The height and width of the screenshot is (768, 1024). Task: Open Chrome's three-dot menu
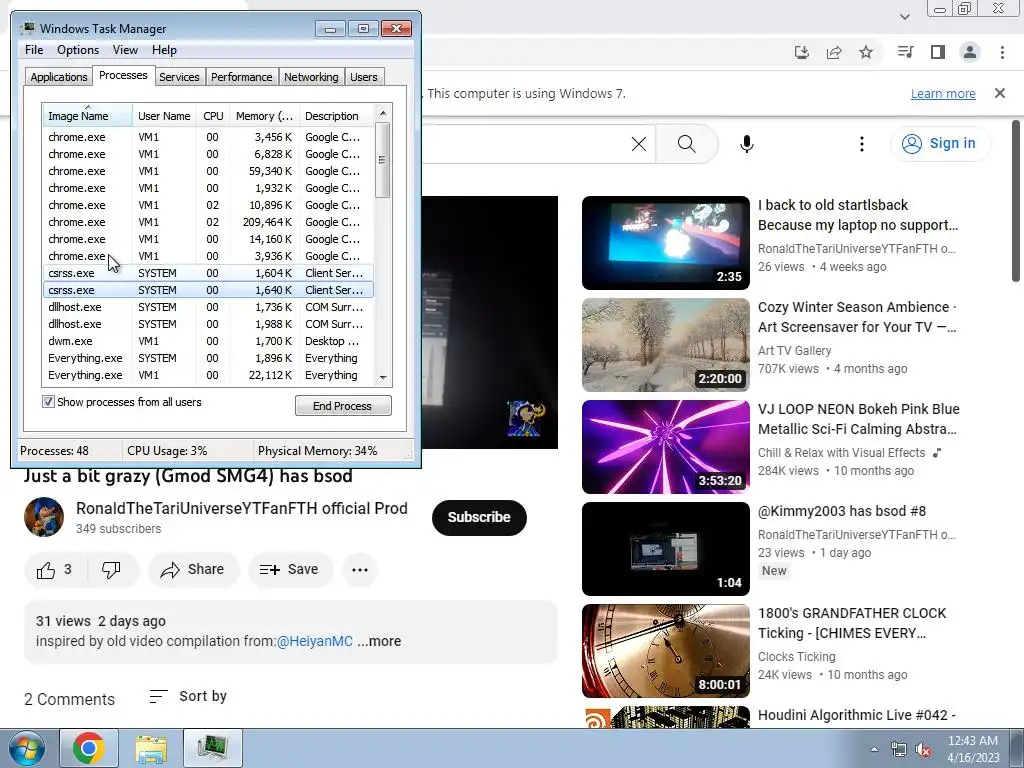[x=1002, y=52]
